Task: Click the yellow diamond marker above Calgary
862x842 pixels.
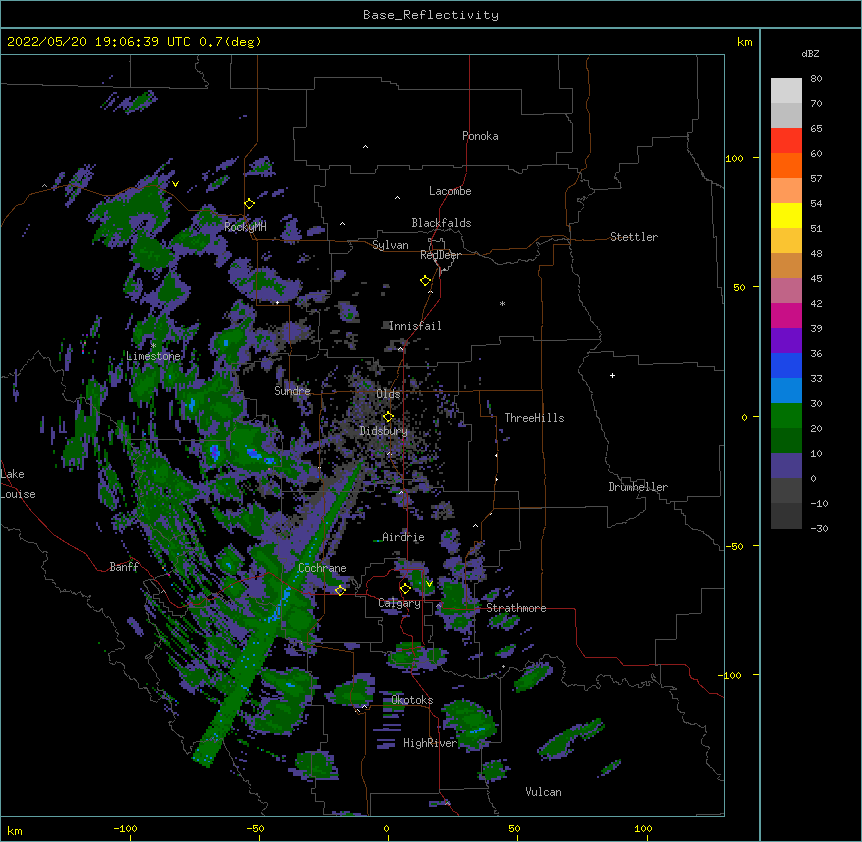Action: 405,589
